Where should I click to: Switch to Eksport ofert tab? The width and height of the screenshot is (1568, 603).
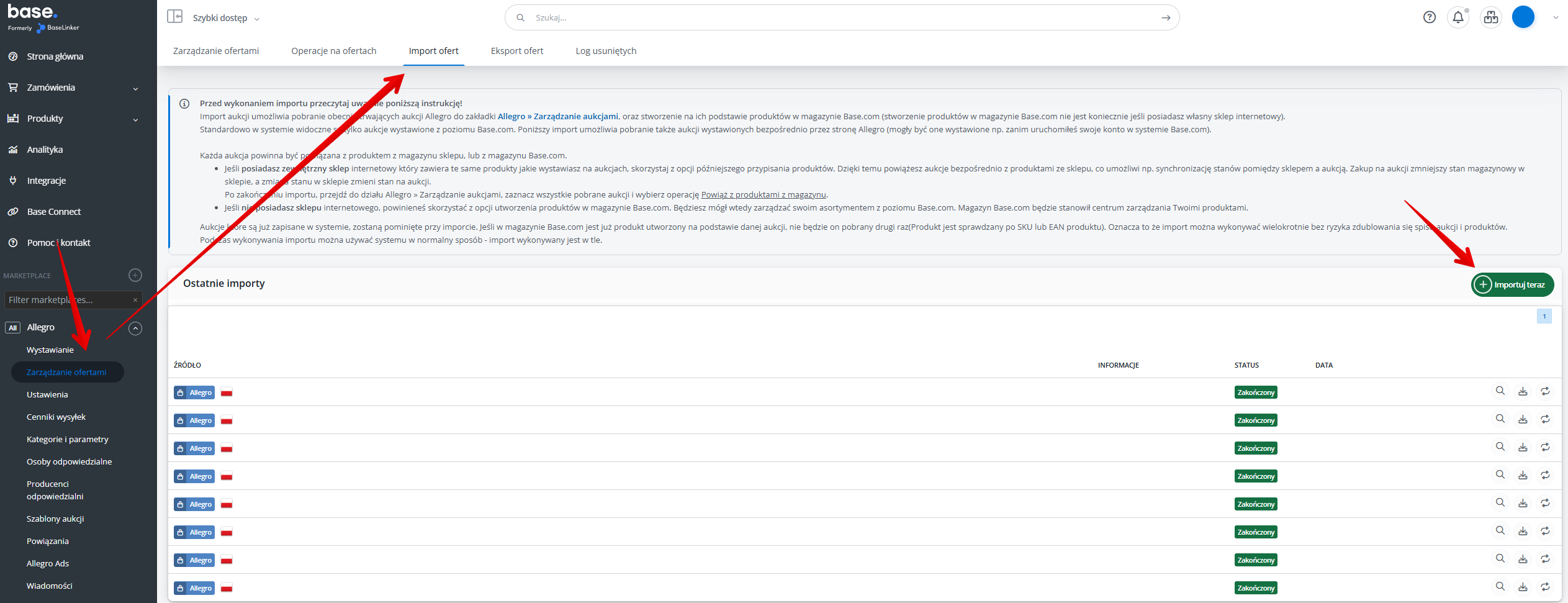click(516, 51)
